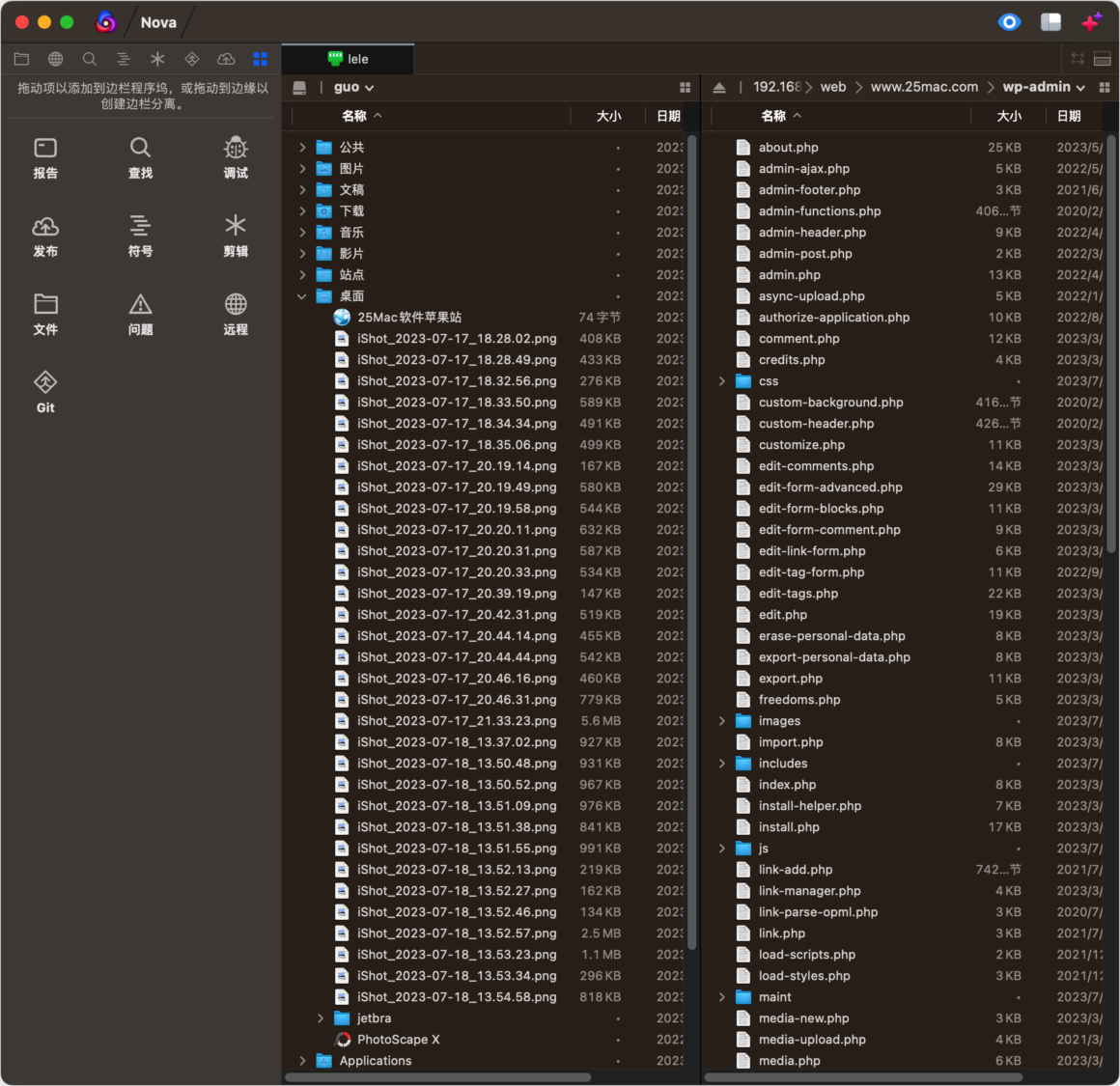The image size is (1120, 1086).
Task: Toggle the sidebar layout button in title bar
Action: [x=1050, y=22]
